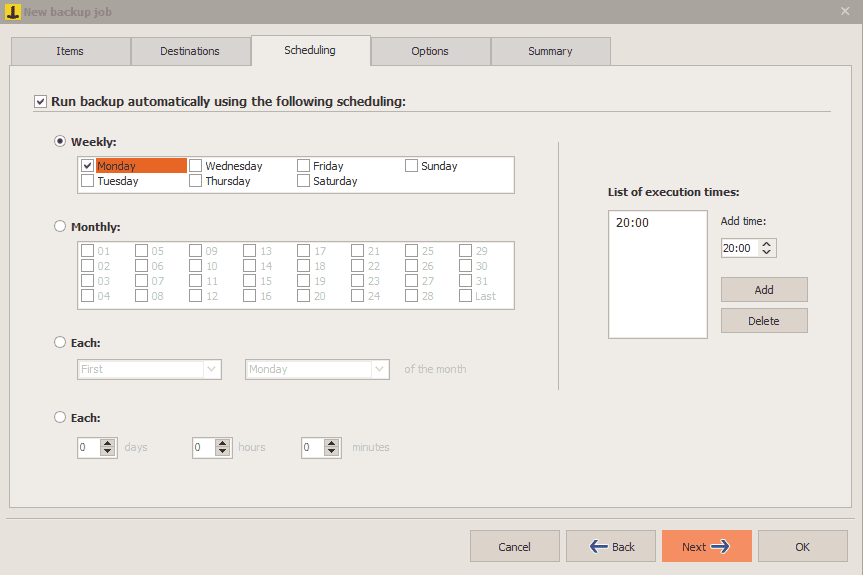863x575 pixels.
Task: Open the Summary tab
Action: (x=550, y=51)
